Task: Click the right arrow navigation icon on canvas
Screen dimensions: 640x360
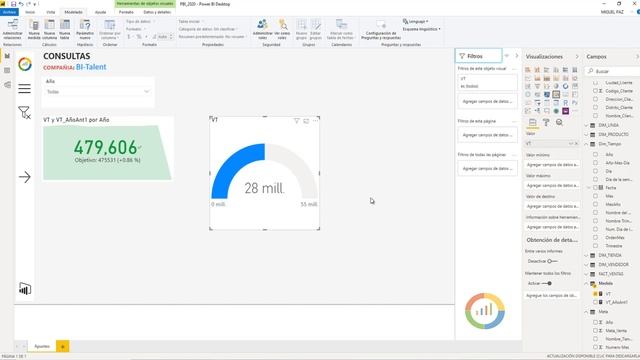Action: tap(24, 177)
